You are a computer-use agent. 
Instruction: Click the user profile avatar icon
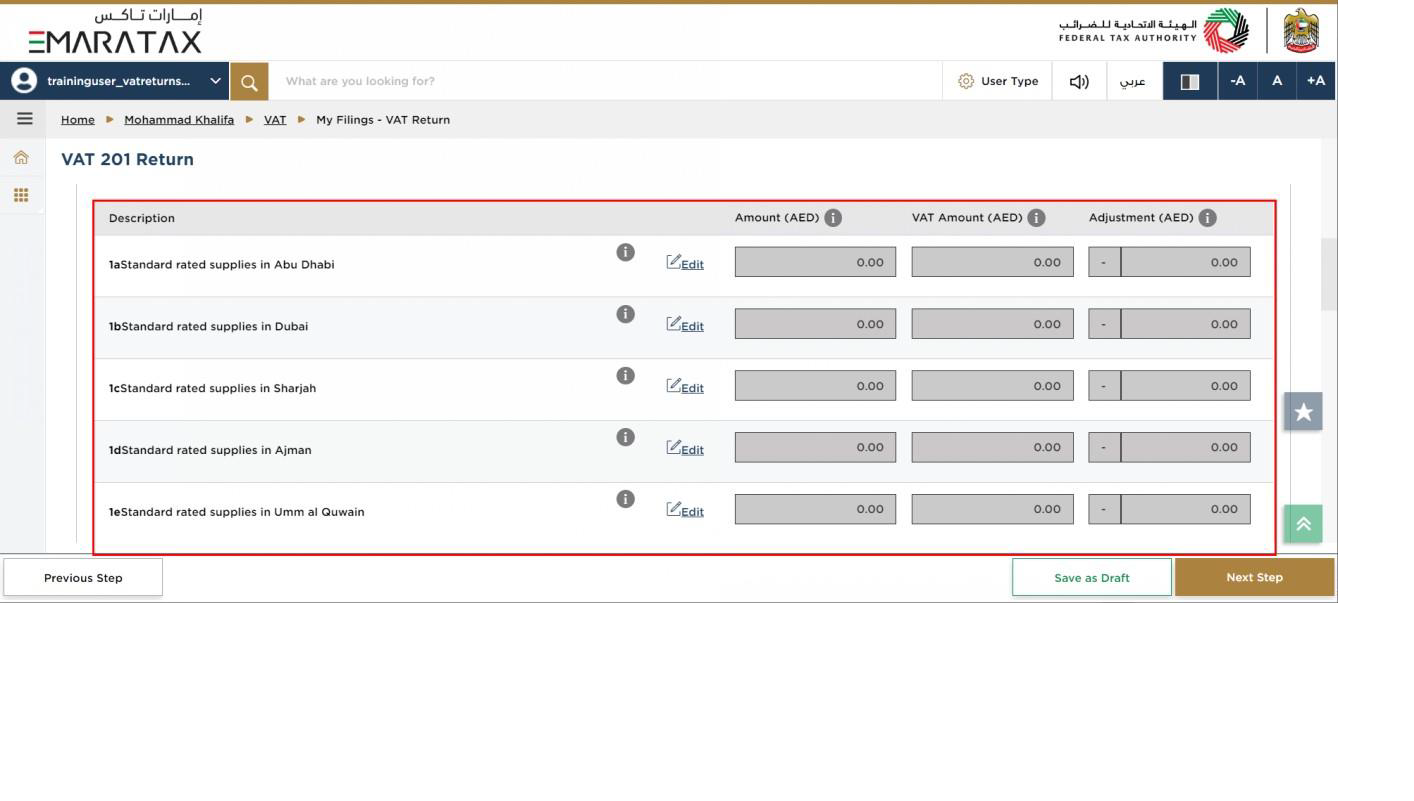23,81
